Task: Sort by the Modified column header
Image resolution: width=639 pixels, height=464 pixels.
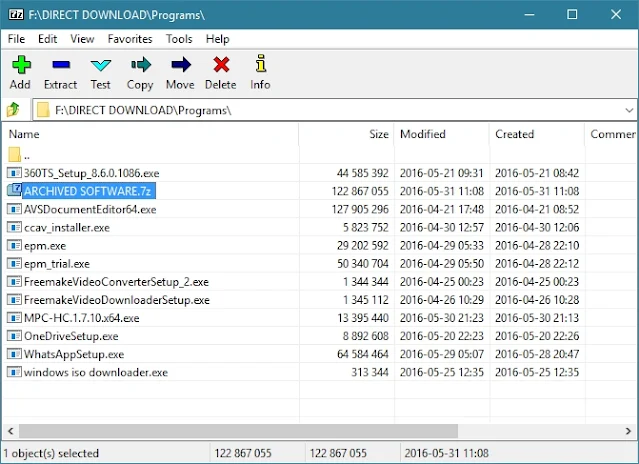Action: [x=442, y=134]
